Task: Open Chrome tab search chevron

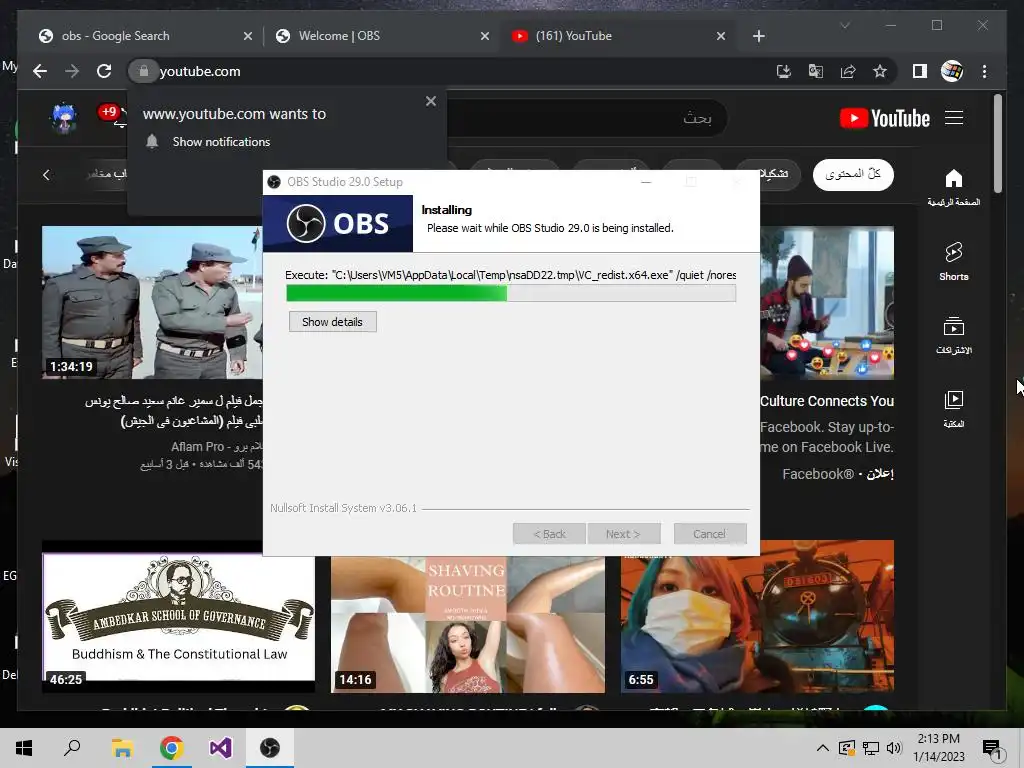Action: coord(845,25)
